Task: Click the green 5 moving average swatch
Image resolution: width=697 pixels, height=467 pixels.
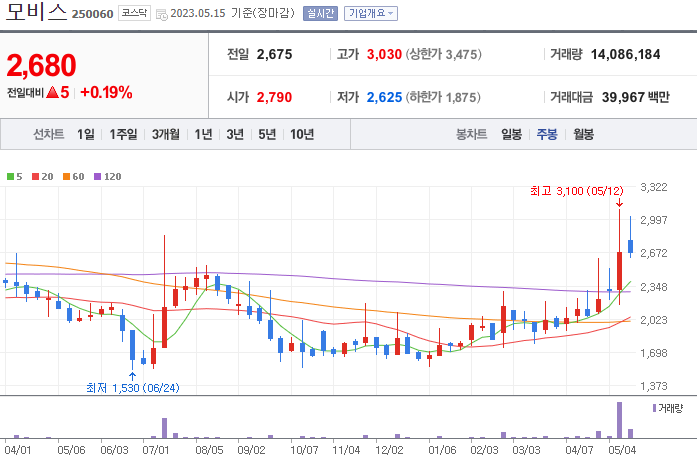Action: 10,177
